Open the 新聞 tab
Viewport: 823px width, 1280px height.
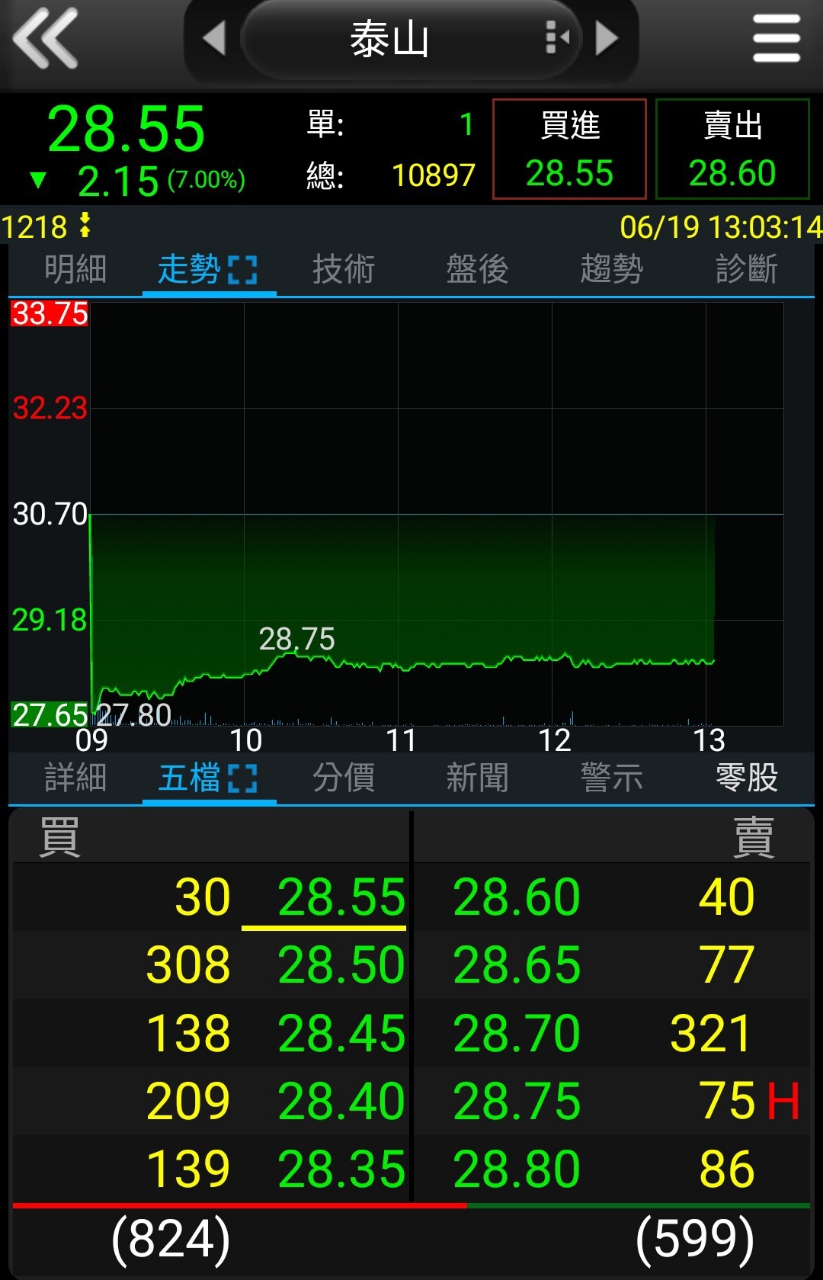pos(477,778)
